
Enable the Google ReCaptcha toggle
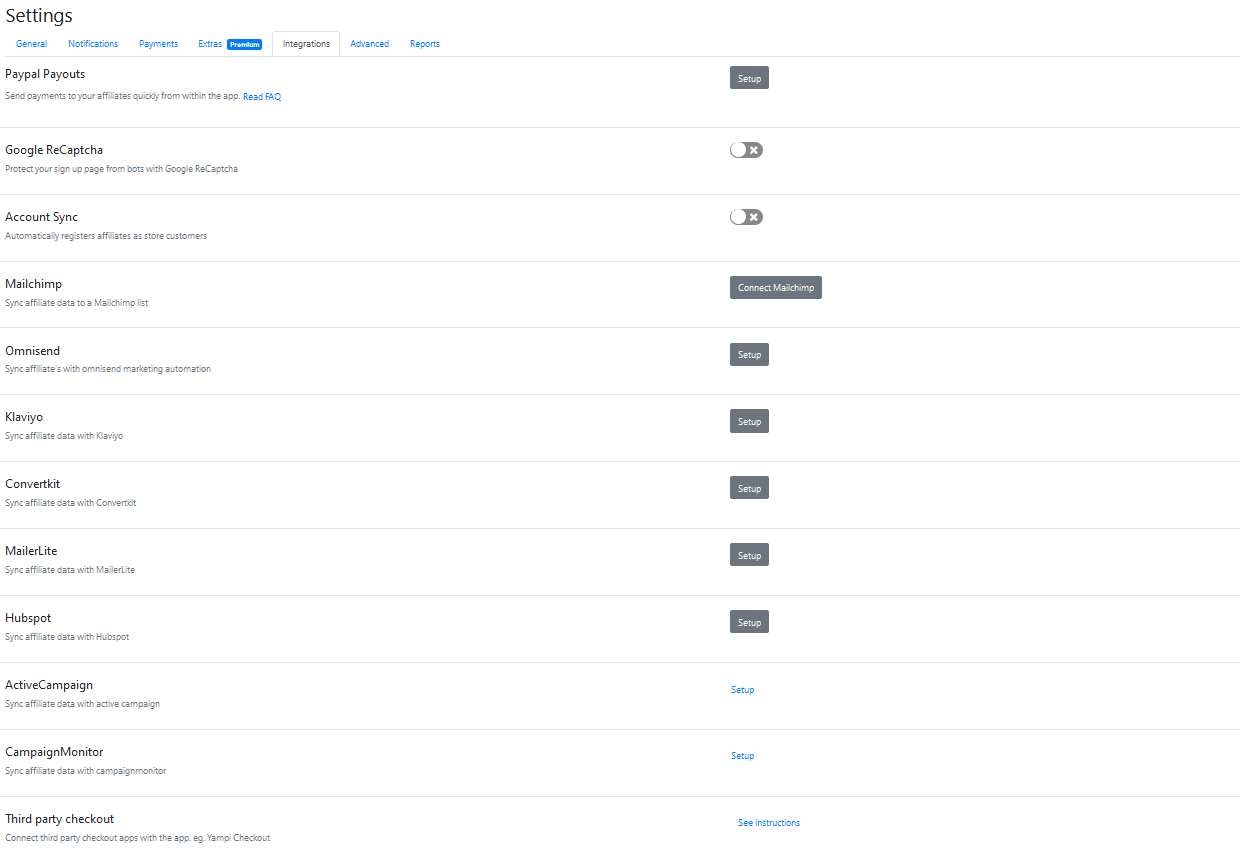click(746, 150)
